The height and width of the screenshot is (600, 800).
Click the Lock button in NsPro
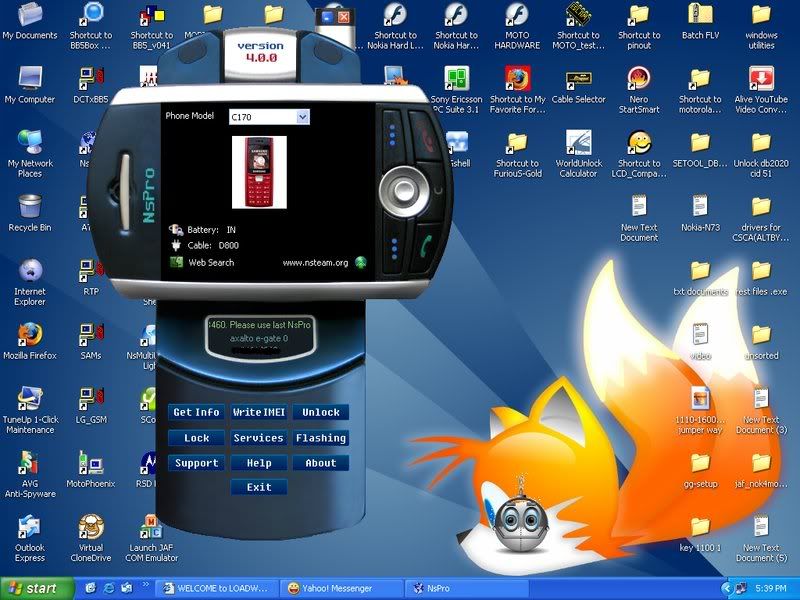tap(196, 438)
